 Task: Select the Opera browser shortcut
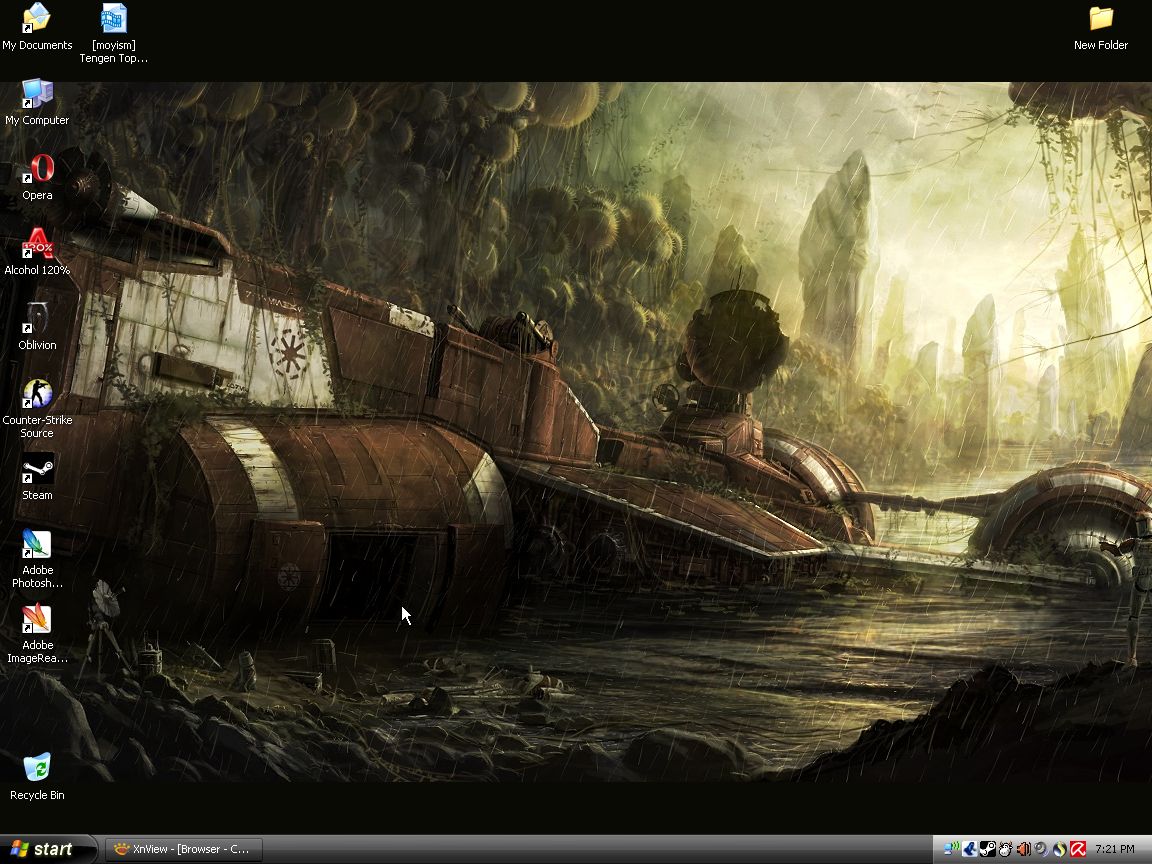(x=37, y=177)
